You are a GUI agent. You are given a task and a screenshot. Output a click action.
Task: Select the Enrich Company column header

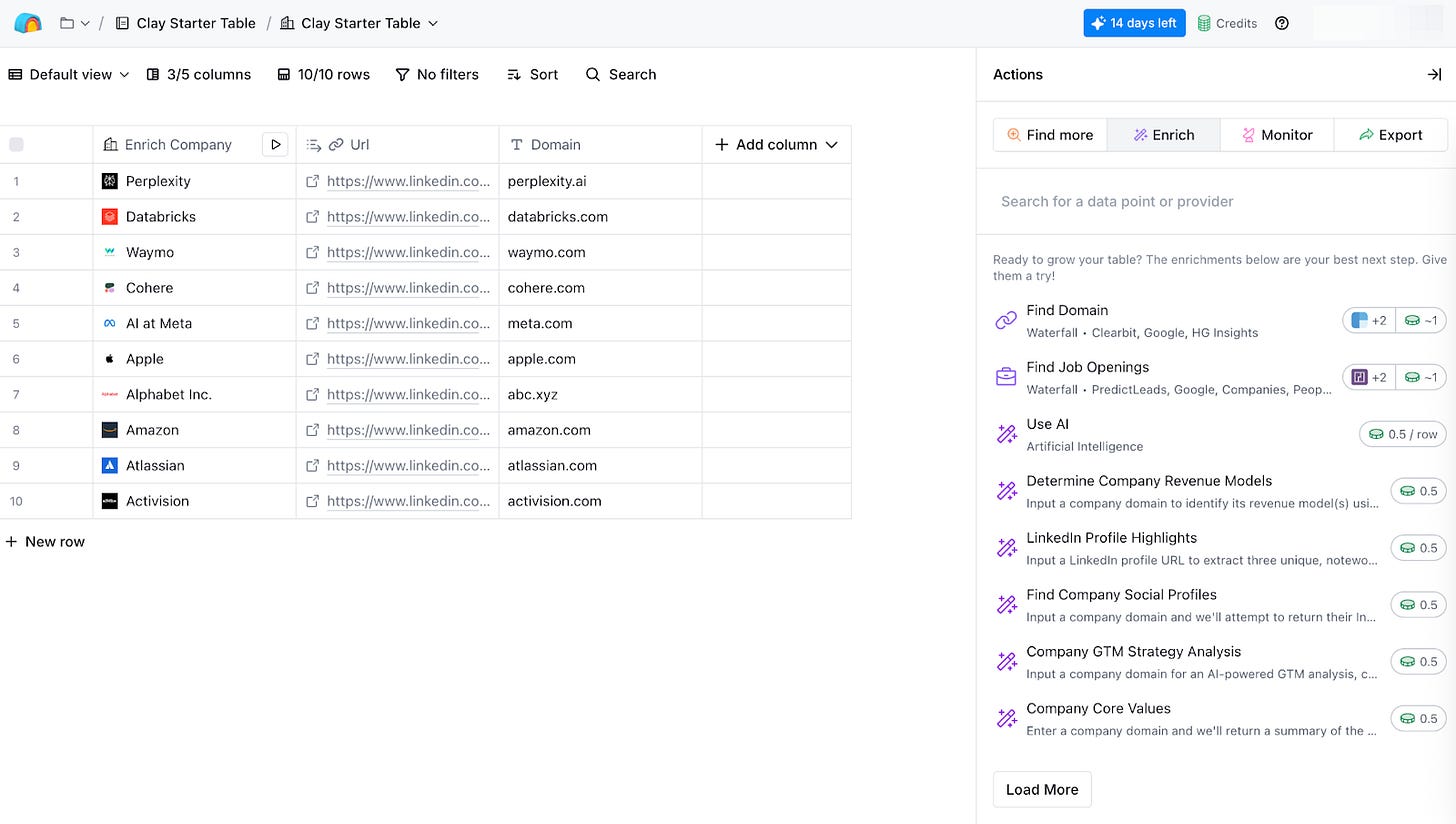[x=177, y=145]
